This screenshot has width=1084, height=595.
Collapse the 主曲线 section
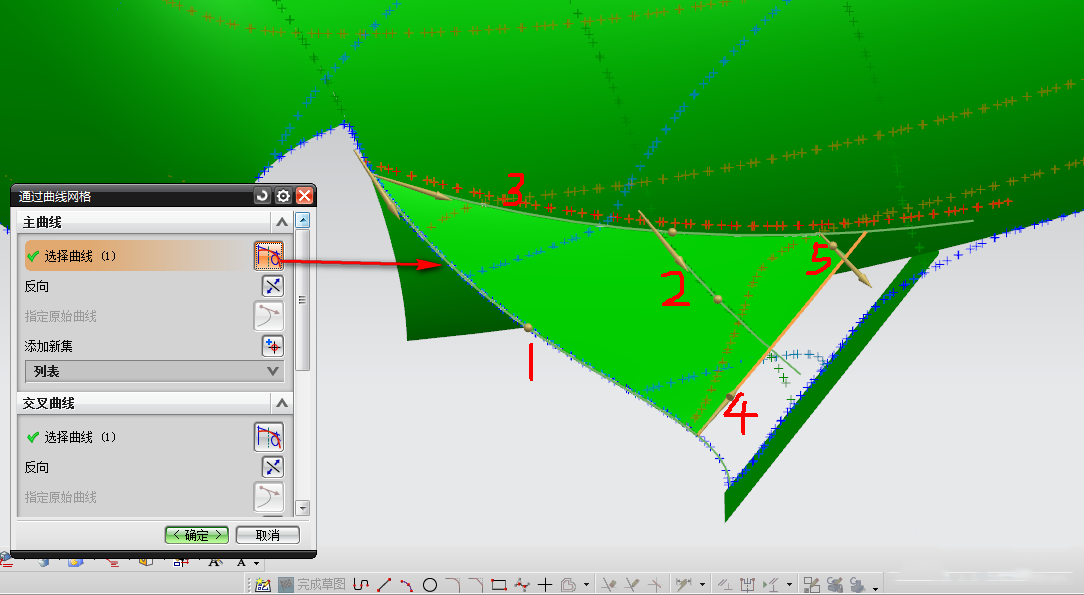(282, 222)
